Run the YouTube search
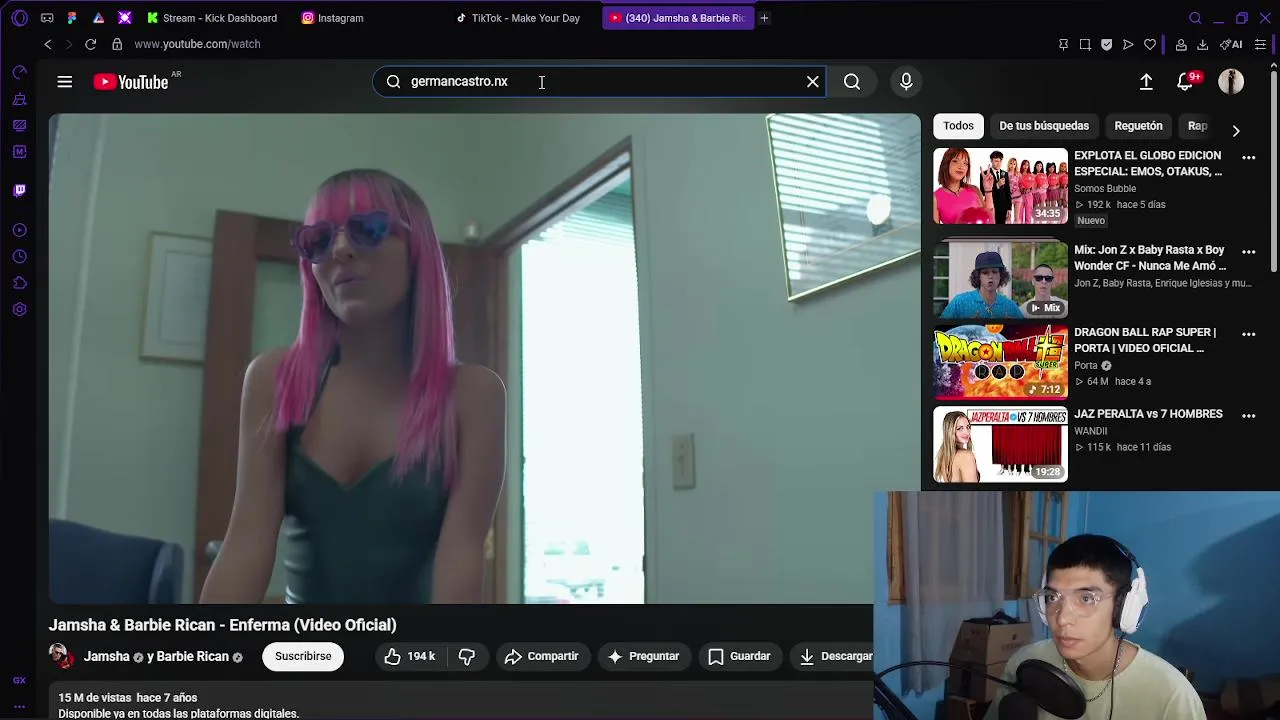 pyautogui.click(x=852, y=82)
